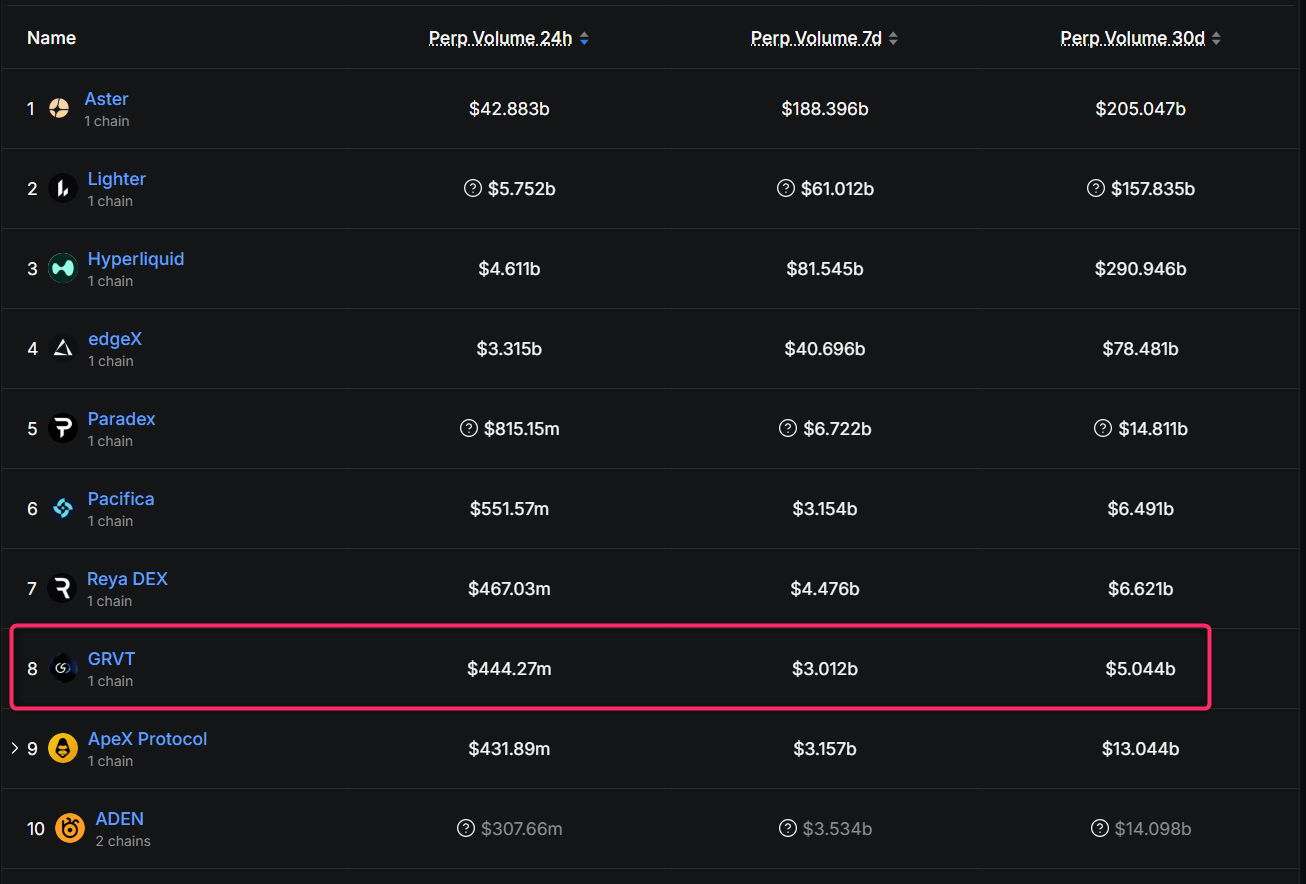Click the edgeX triangle logo icon
Image resolution: width=1306 pixels, height=884 pixels.
pos(62,348)
